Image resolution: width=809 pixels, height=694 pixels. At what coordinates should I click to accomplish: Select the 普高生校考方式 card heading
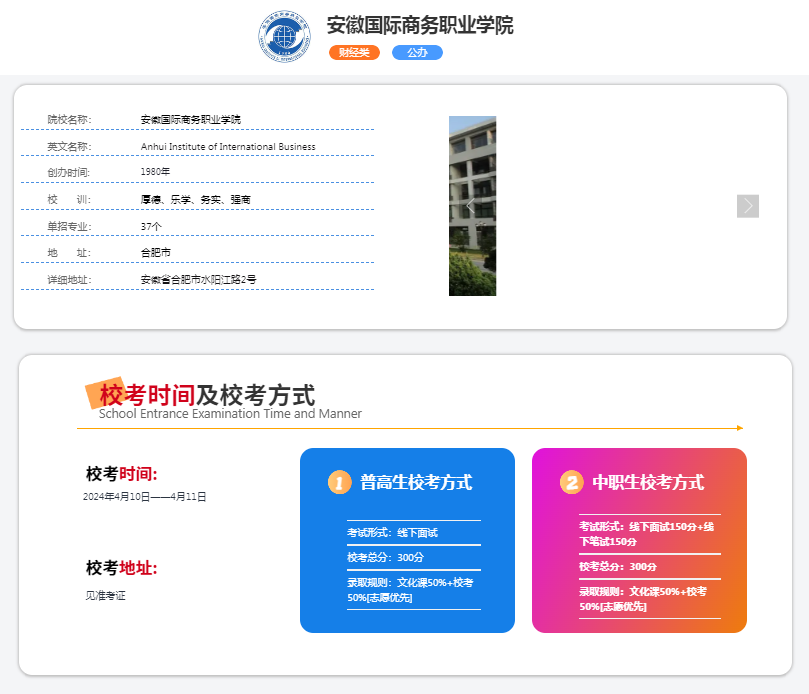416,482
